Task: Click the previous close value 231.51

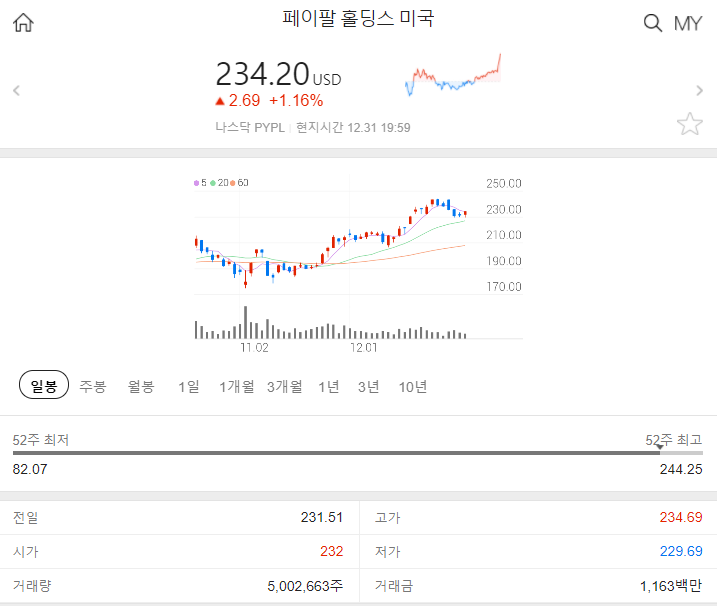Action: [x=321, y=517]
